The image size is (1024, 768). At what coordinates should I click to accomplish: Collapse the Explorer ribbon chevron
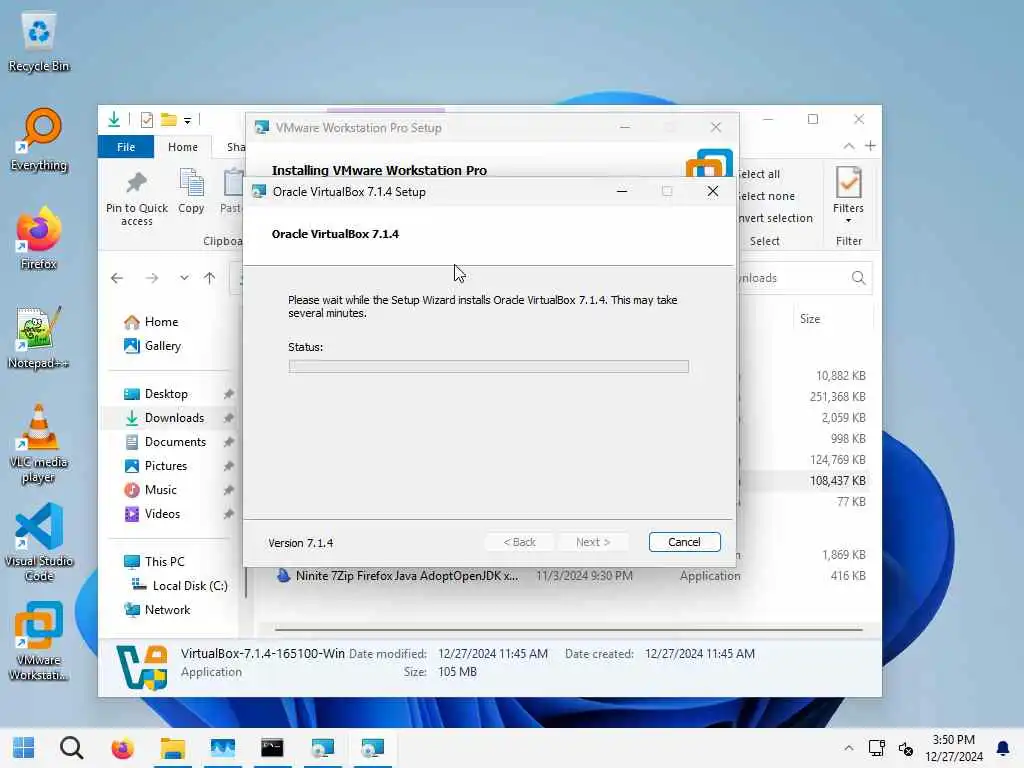click(848, 146)
